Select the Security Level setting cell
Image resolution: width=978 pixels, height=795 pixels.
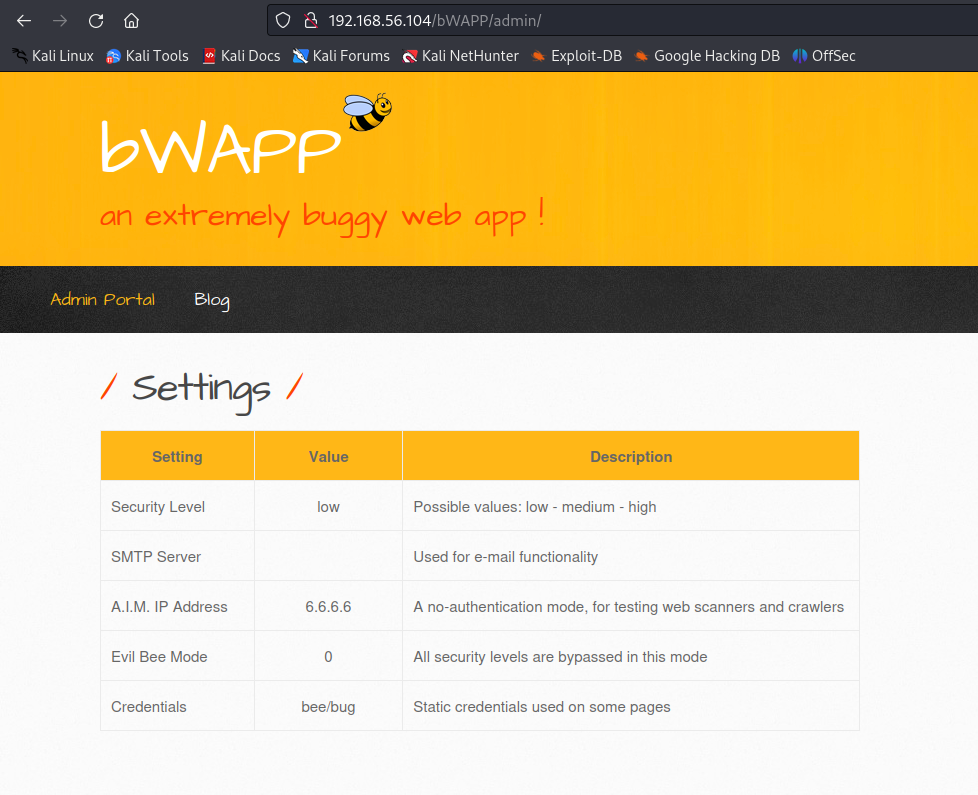[177, 506]
